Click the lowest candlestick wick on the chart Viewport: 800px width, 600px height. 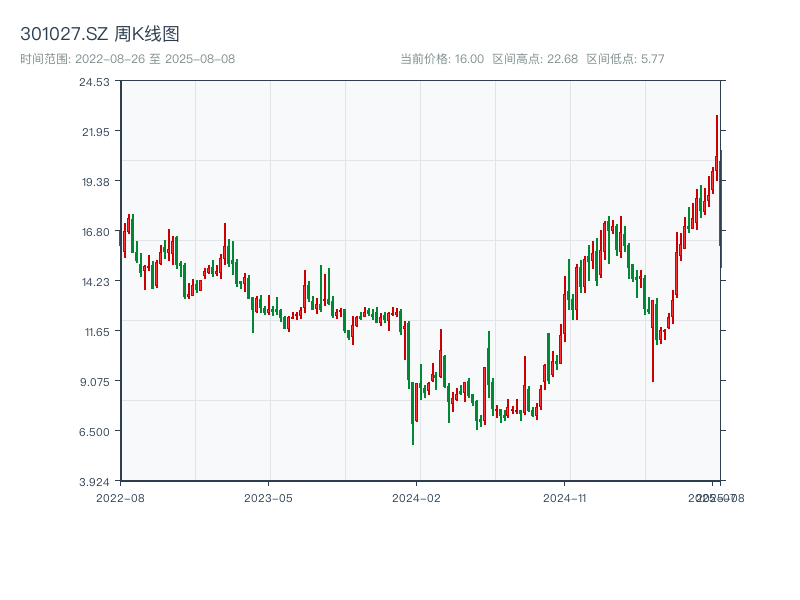coord(413,442)
